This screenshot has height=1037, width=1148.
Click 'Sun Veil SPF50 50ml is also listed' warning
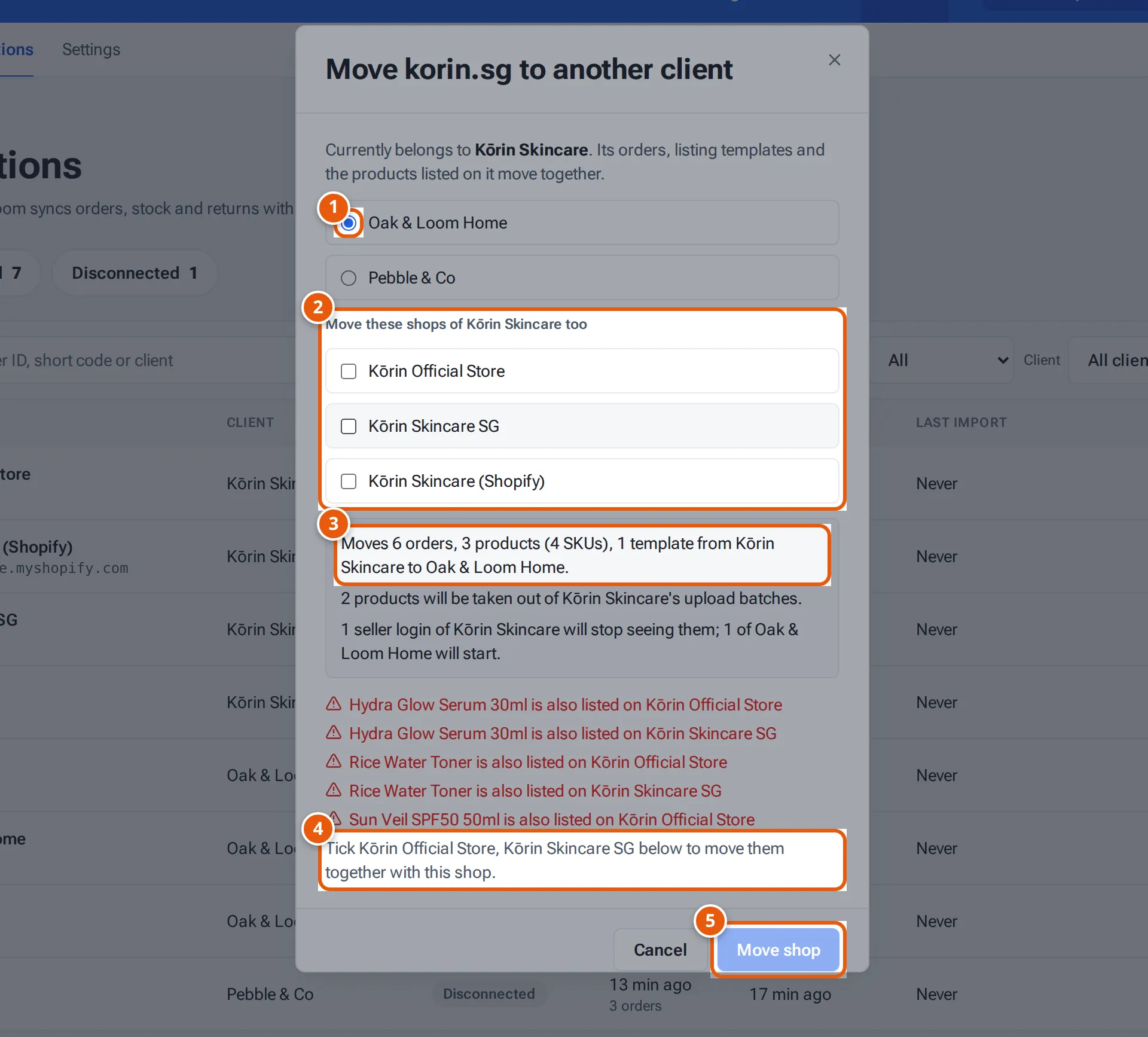(551, 819)
